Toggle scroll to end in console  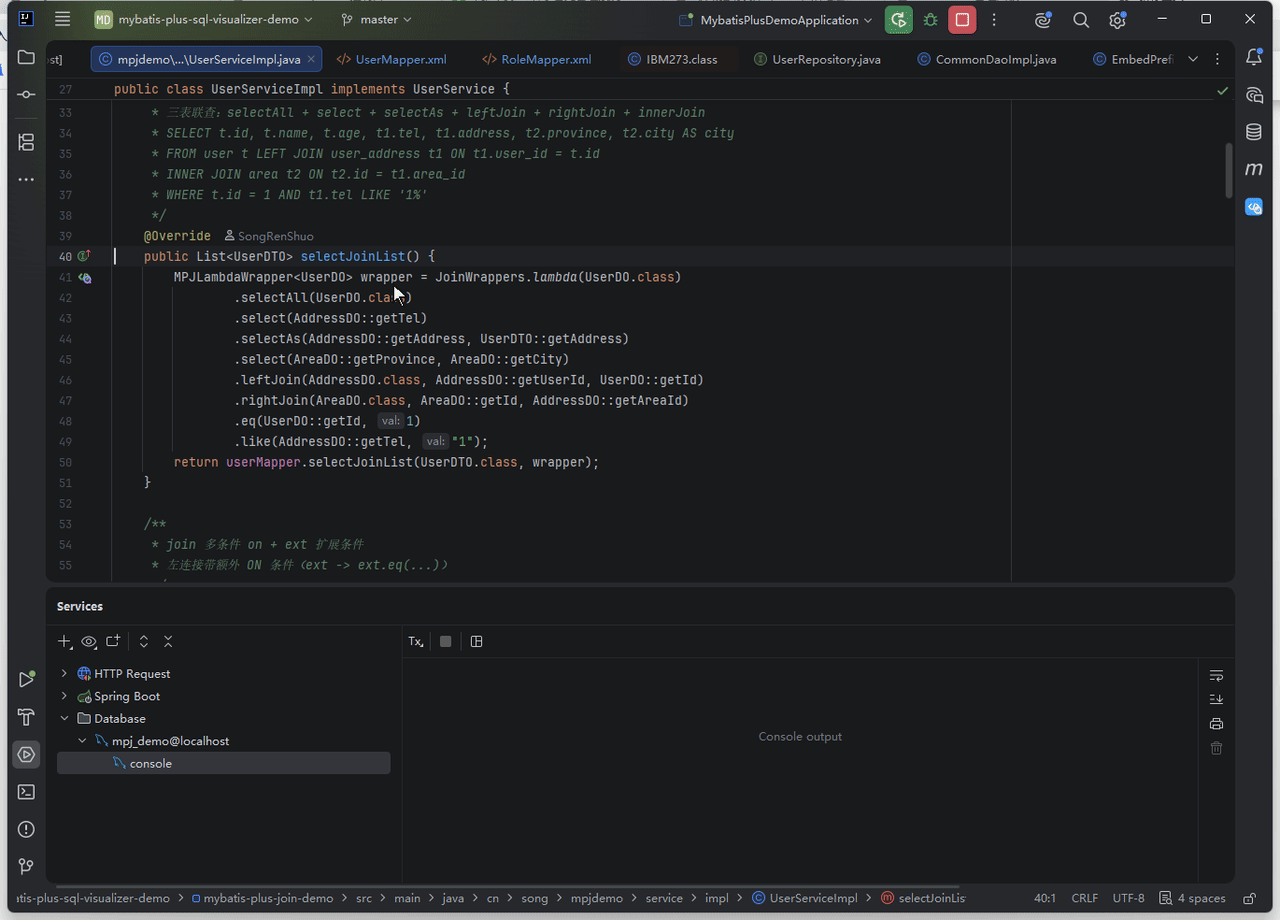pyautogui.click(x=1216, y=699)
